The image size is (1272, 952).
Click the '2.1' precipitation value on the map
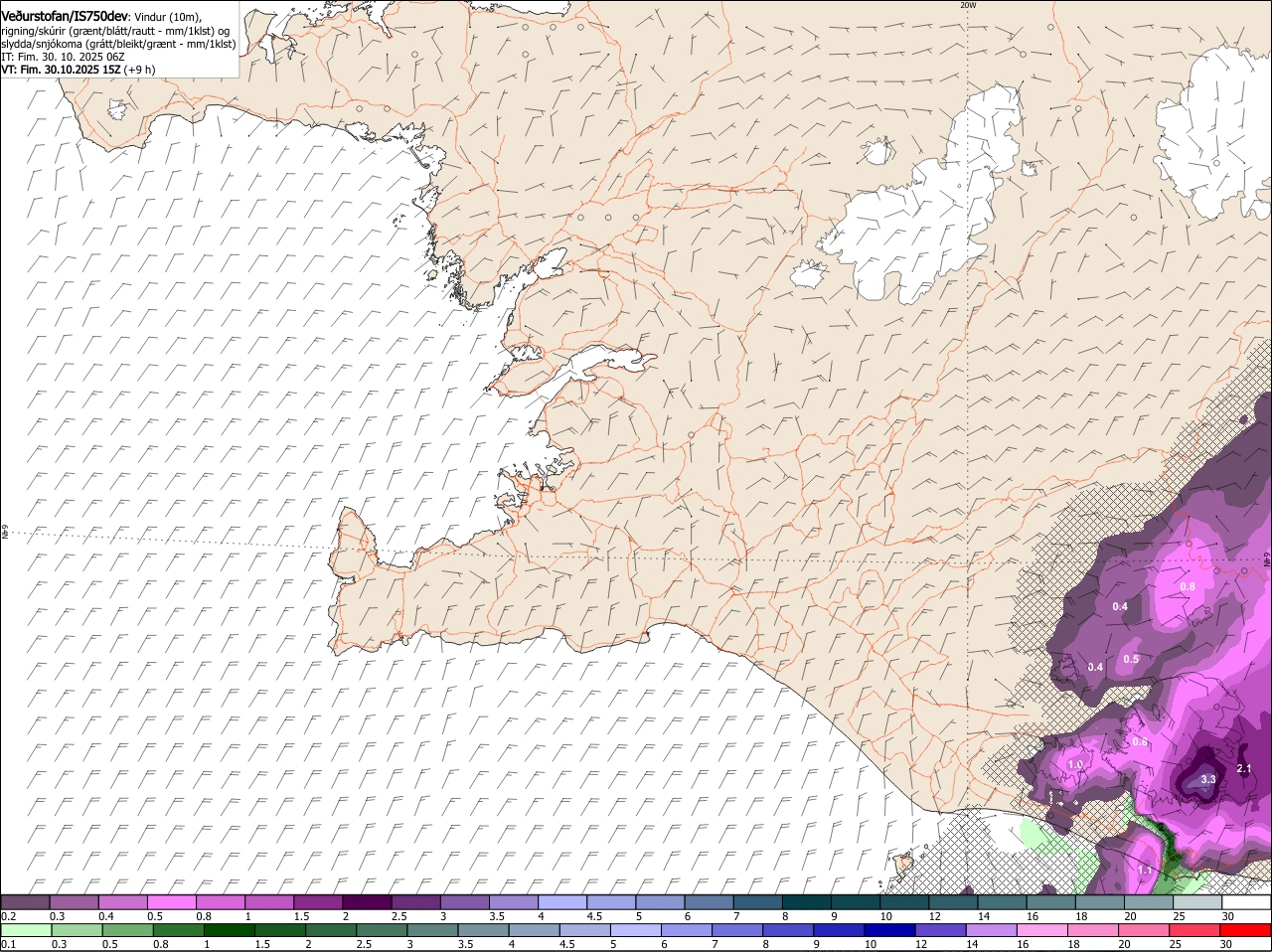(1244, 769)
